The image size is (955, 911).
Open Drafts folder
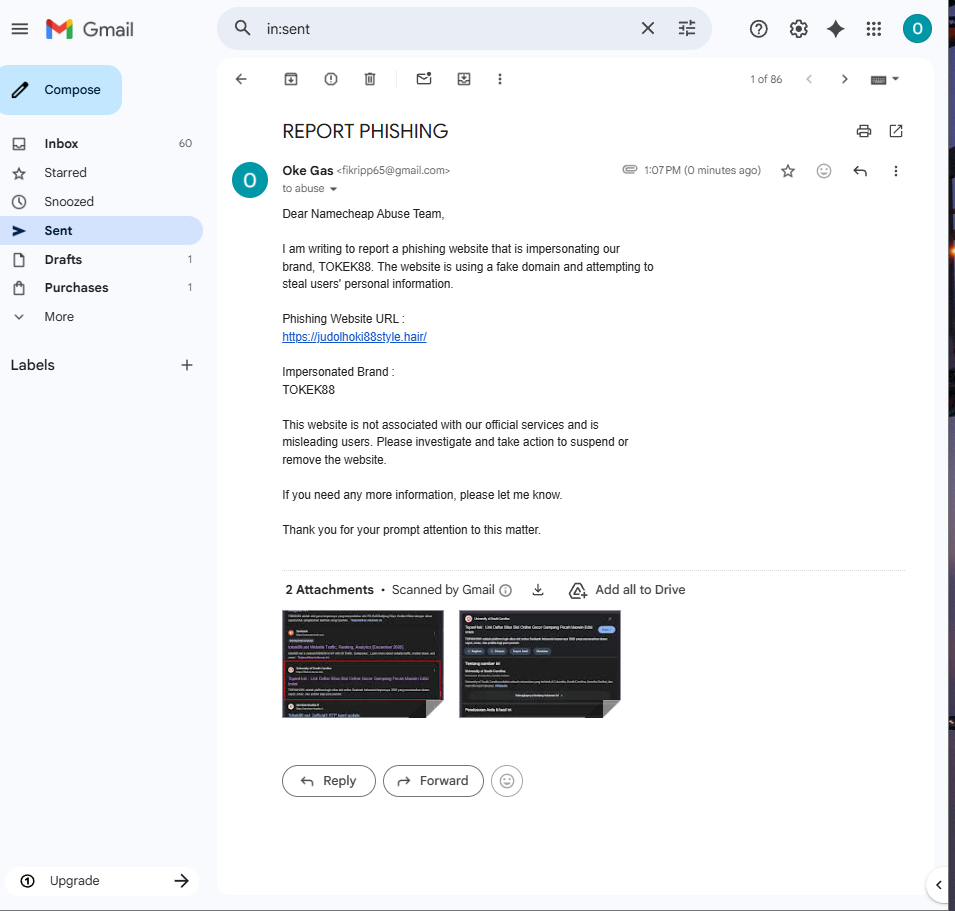[x=101, y=259]
